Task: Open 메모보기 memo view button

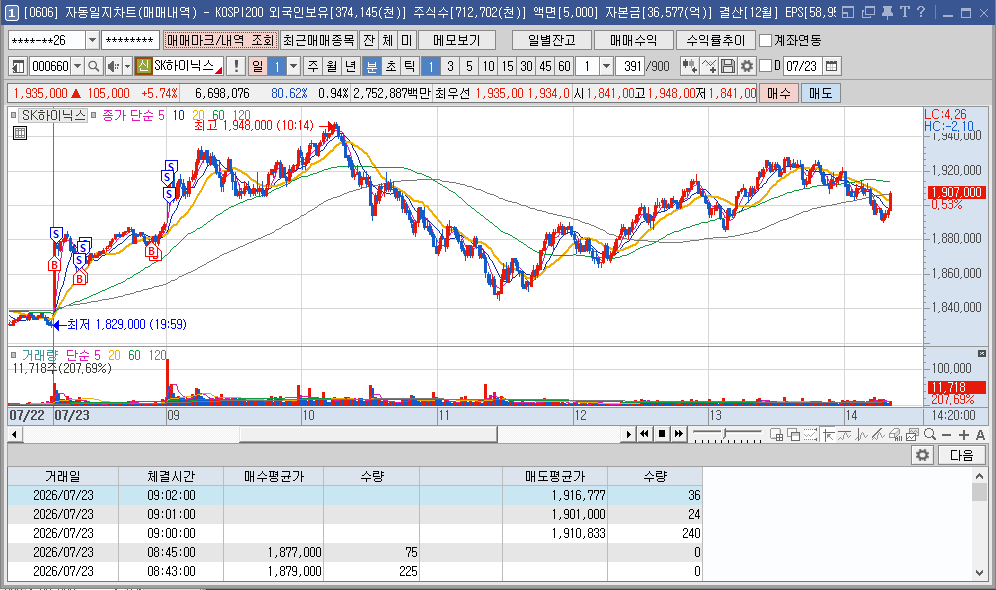Action: (x=457, y=40)
